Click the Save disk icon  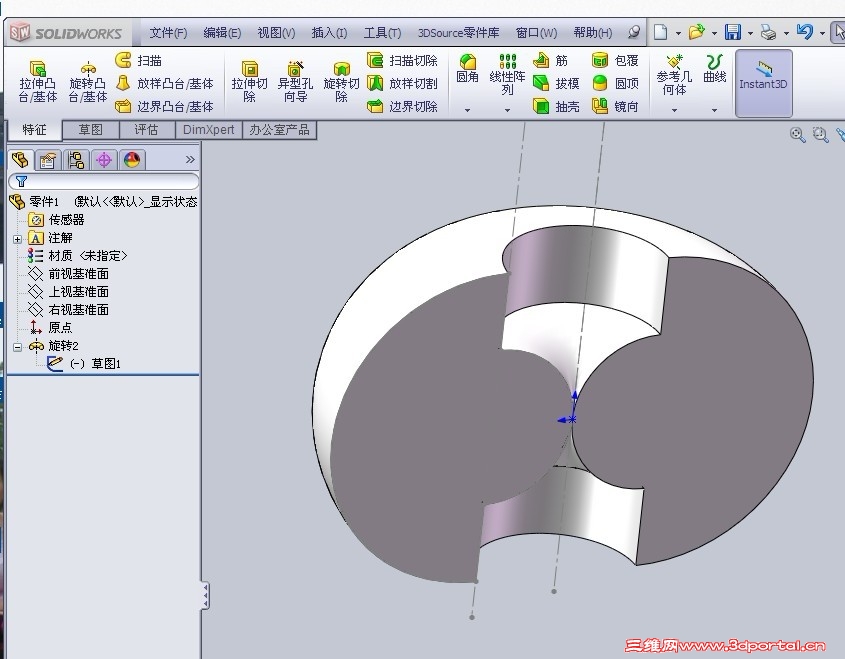tap(733, 32)
